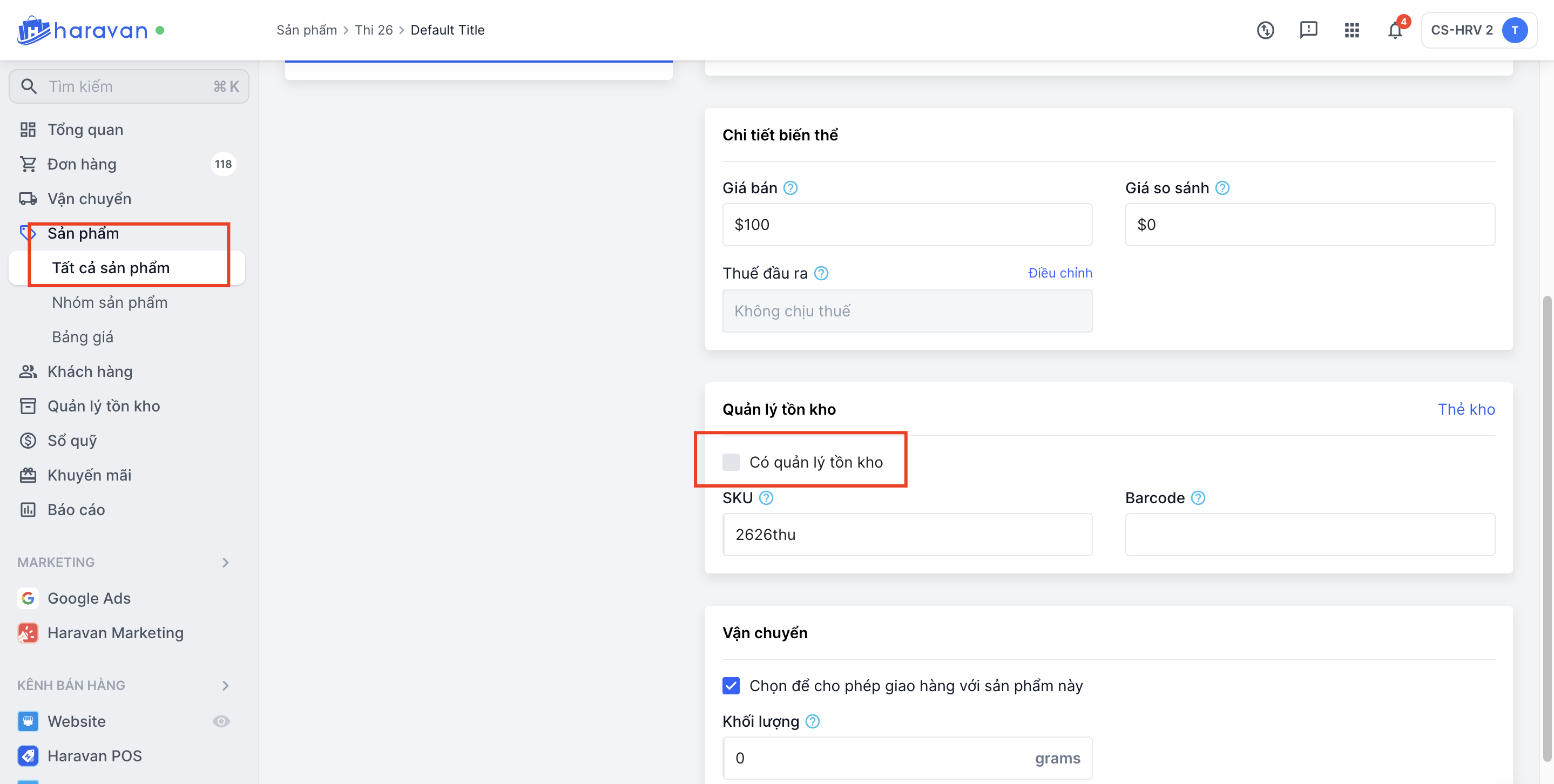Click the notifications bell icon
Image resolution: width=1554 pixels, height=784 pixels.
click(1394, 30)
